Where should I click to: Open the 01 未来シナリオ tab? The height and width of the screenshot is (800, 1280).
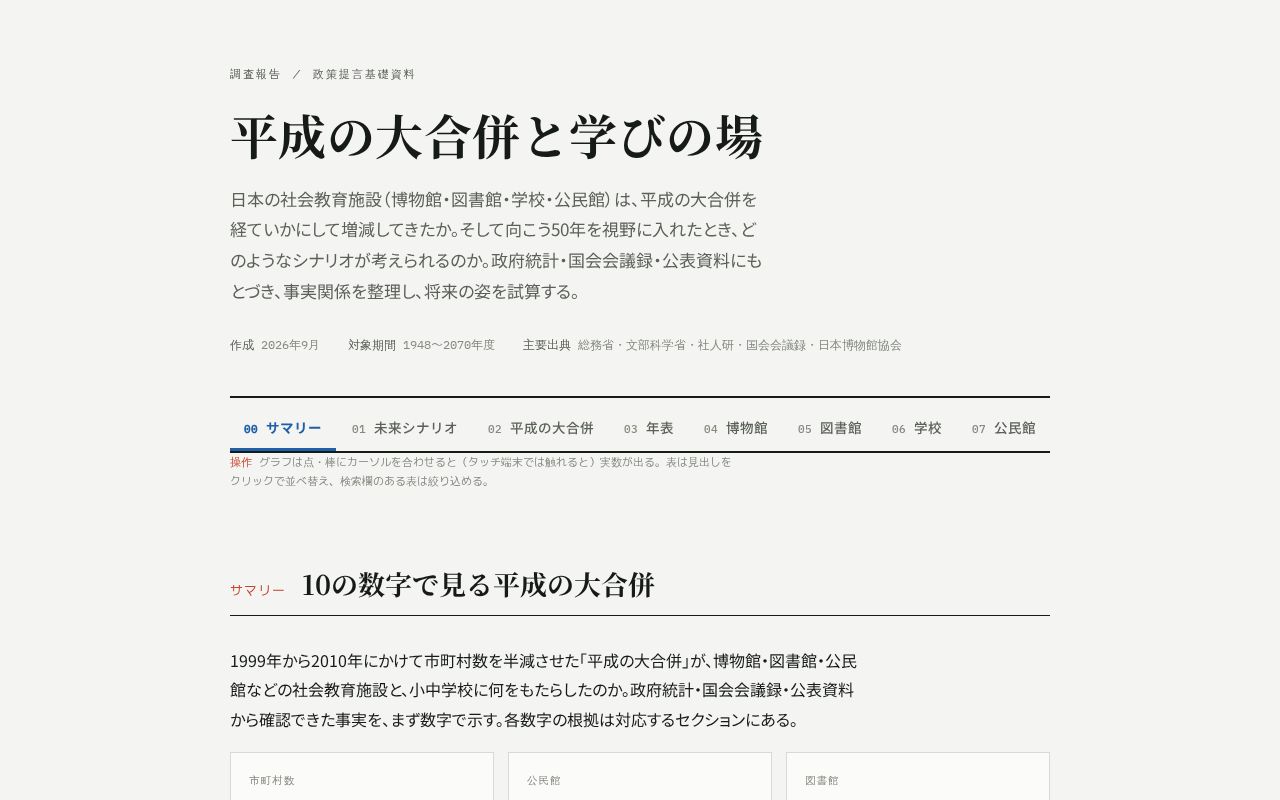(405, 428)
